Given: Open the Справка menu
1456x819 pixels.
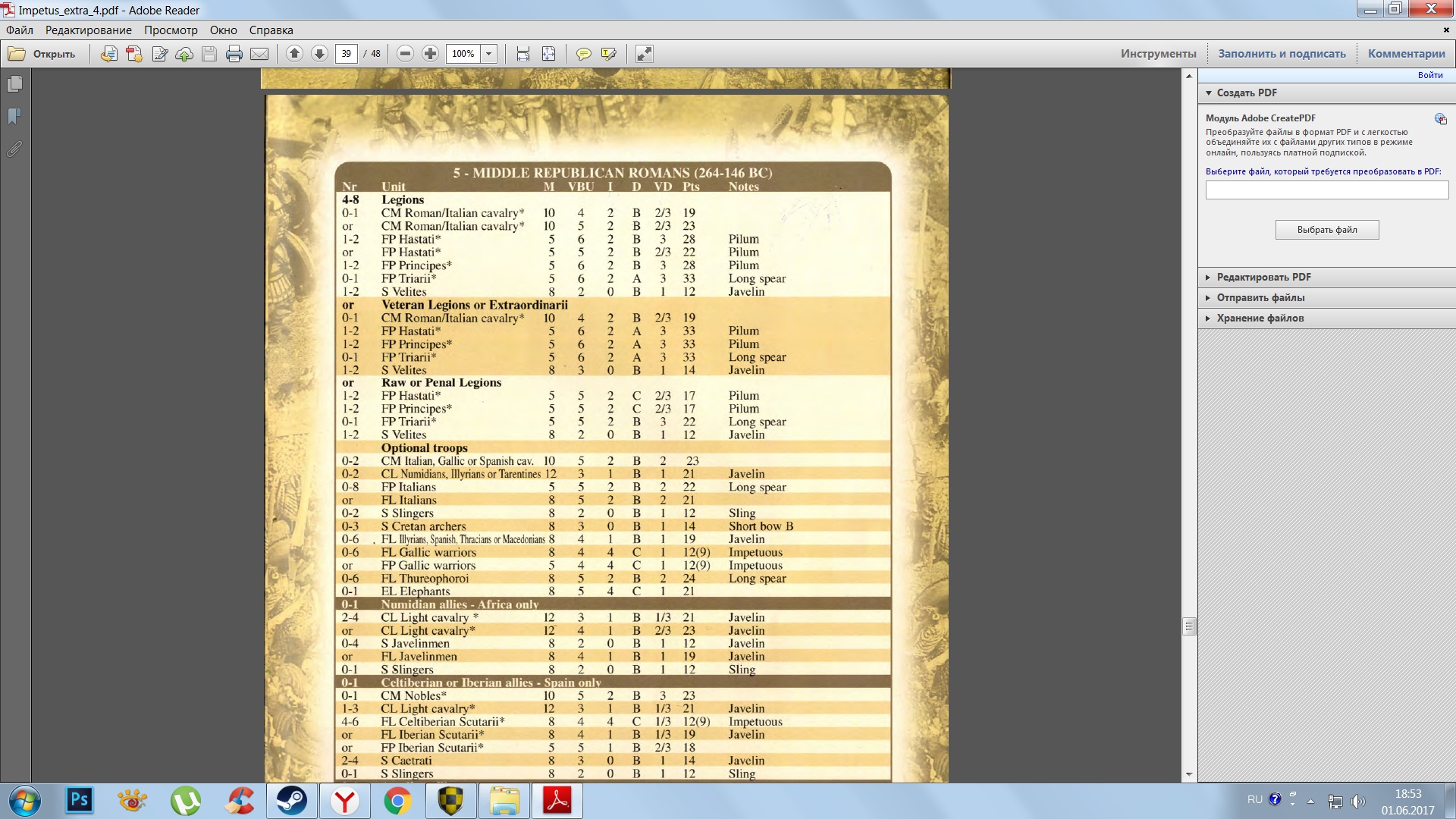Looking at the screenshot, I should pyautogui.click(x=271, y=30).
